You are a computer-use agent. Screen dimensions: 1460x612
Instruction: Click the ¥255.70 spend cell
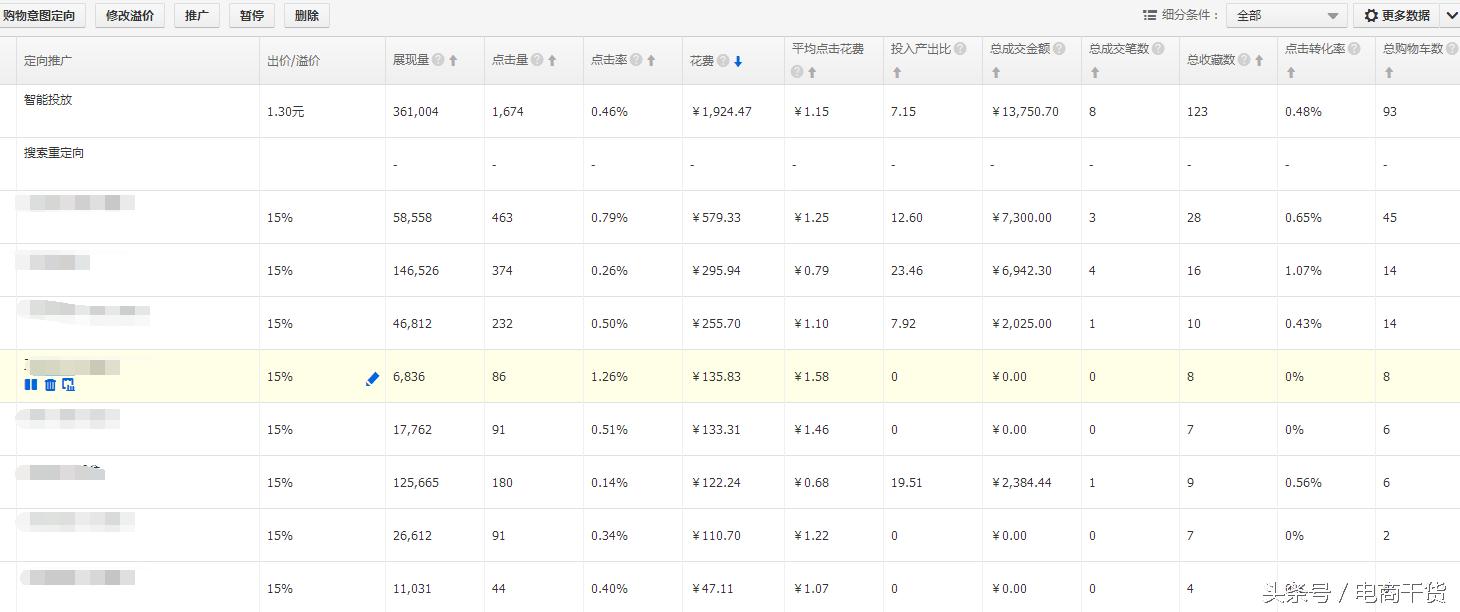coord(717,324)
